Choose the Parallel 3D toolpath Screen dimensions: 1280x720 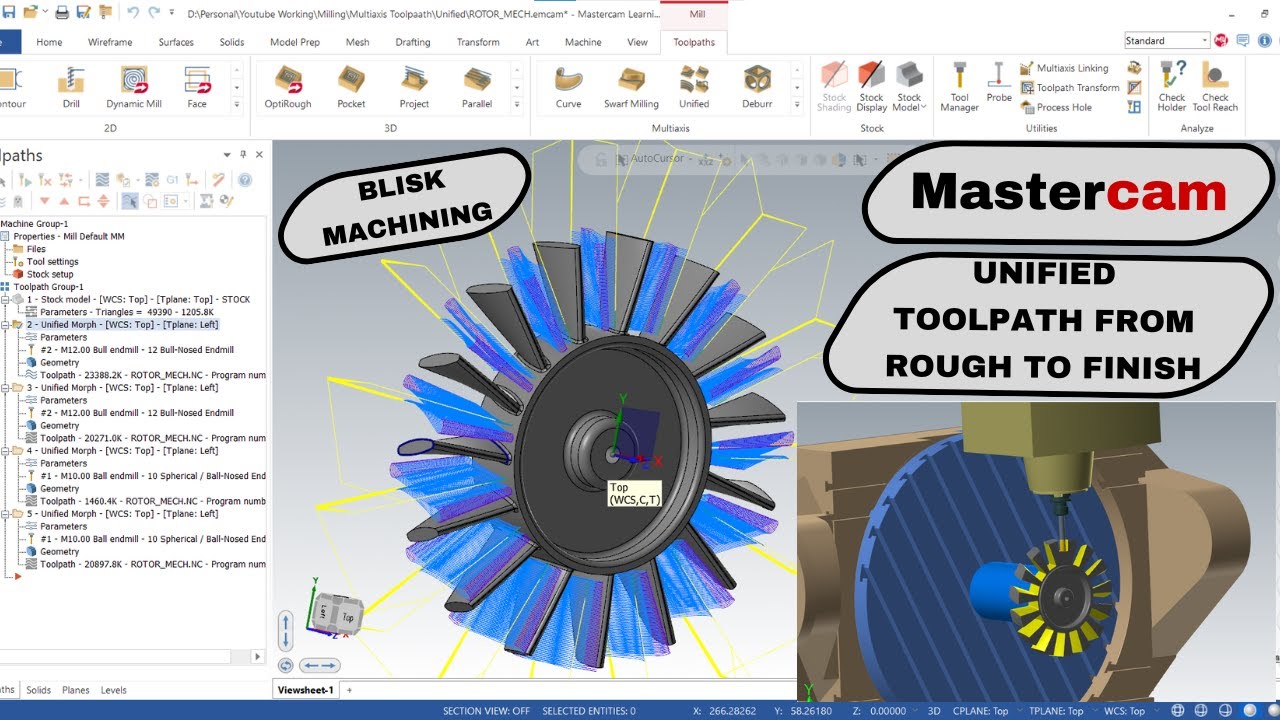coord(477,88)
